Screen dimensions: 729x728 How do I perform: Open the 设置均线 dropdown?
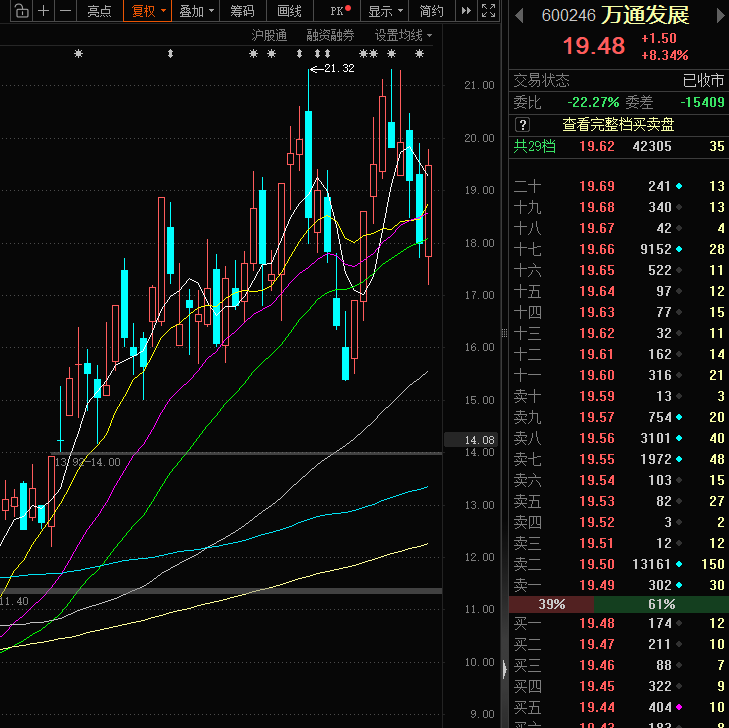[x=403, y=35]
